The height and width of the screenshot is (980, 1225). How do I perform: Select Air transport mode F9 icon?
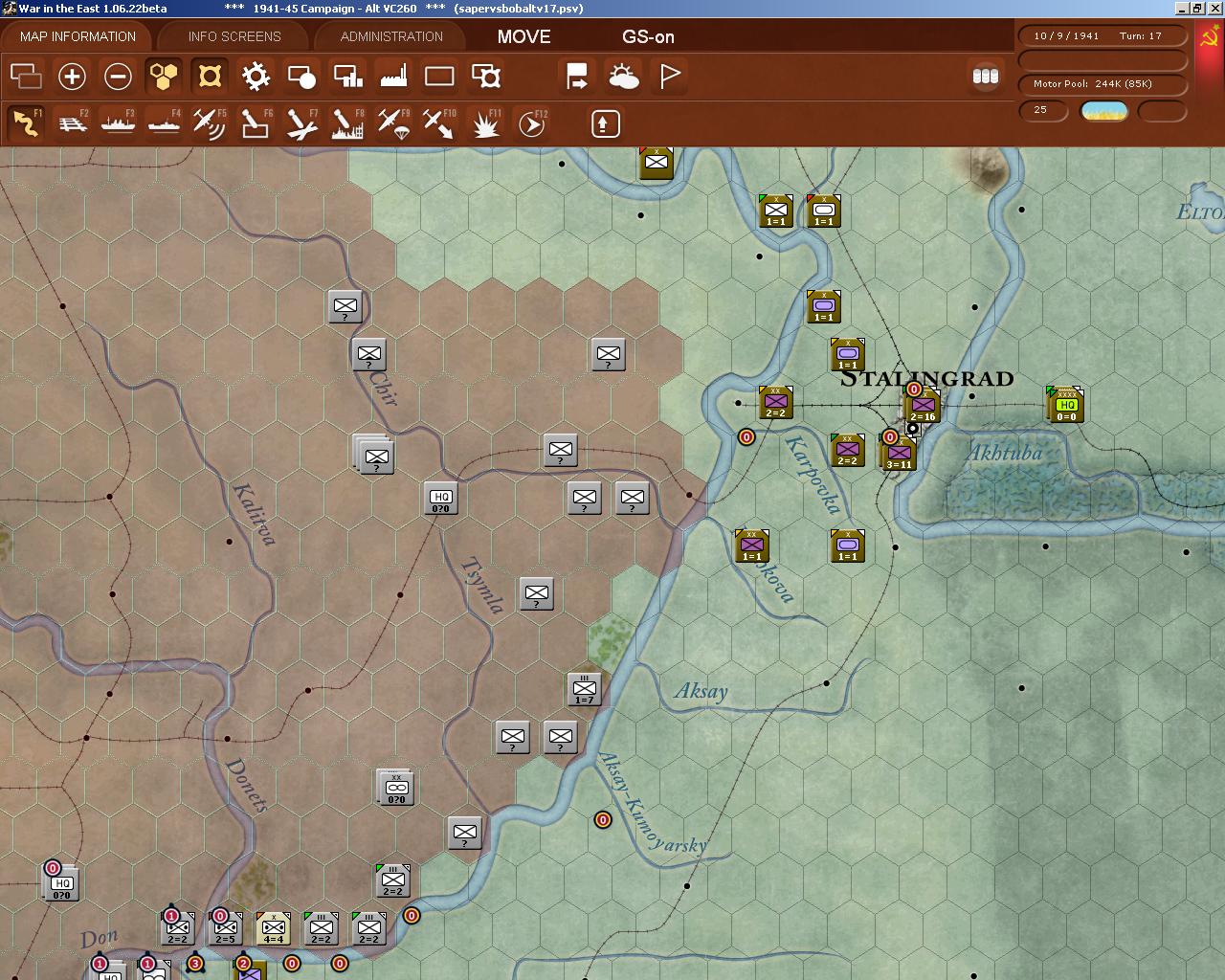(393, 123)
